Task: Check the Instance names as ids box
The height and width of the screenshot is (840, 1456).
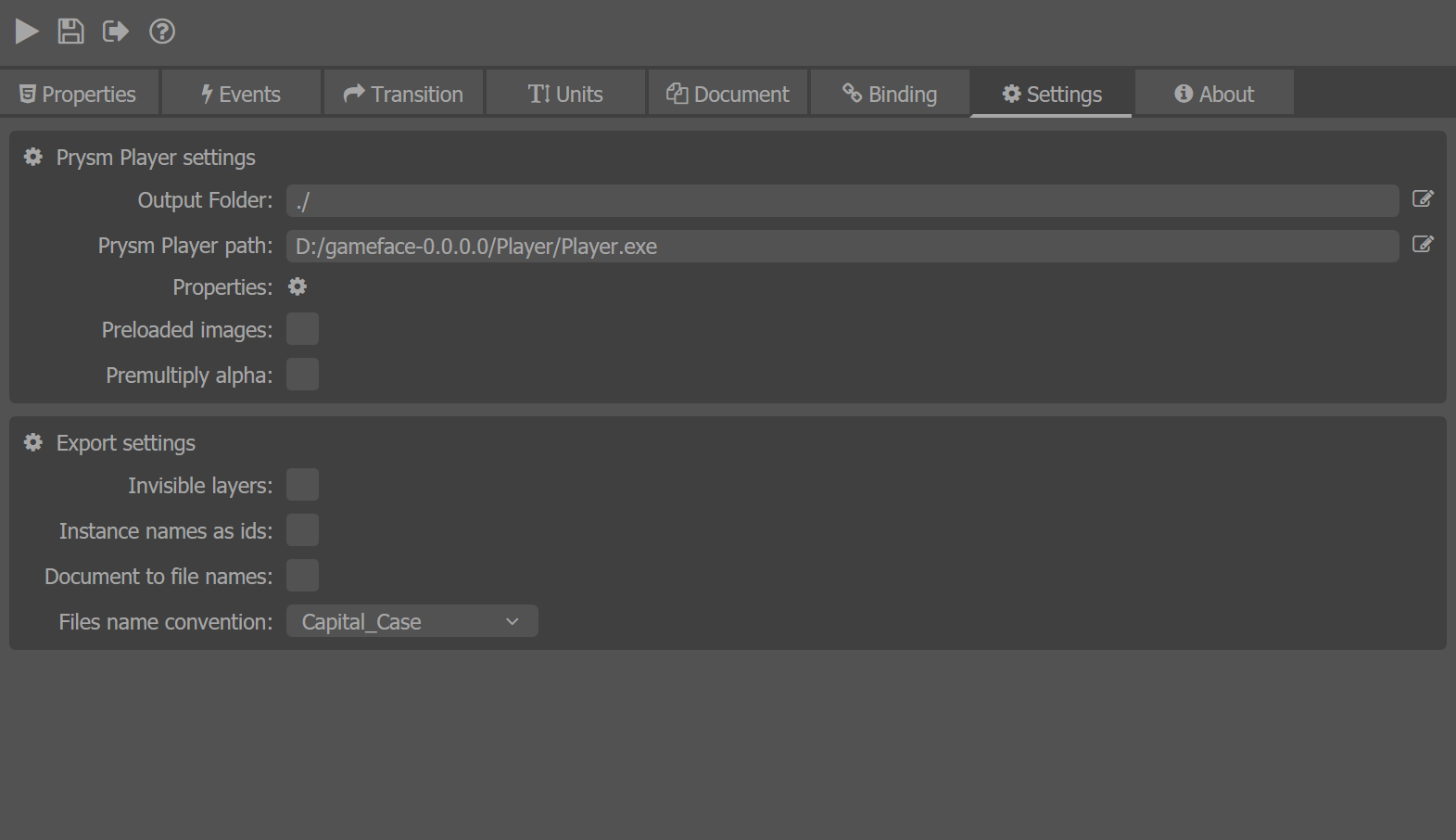Action: [302, 530]
